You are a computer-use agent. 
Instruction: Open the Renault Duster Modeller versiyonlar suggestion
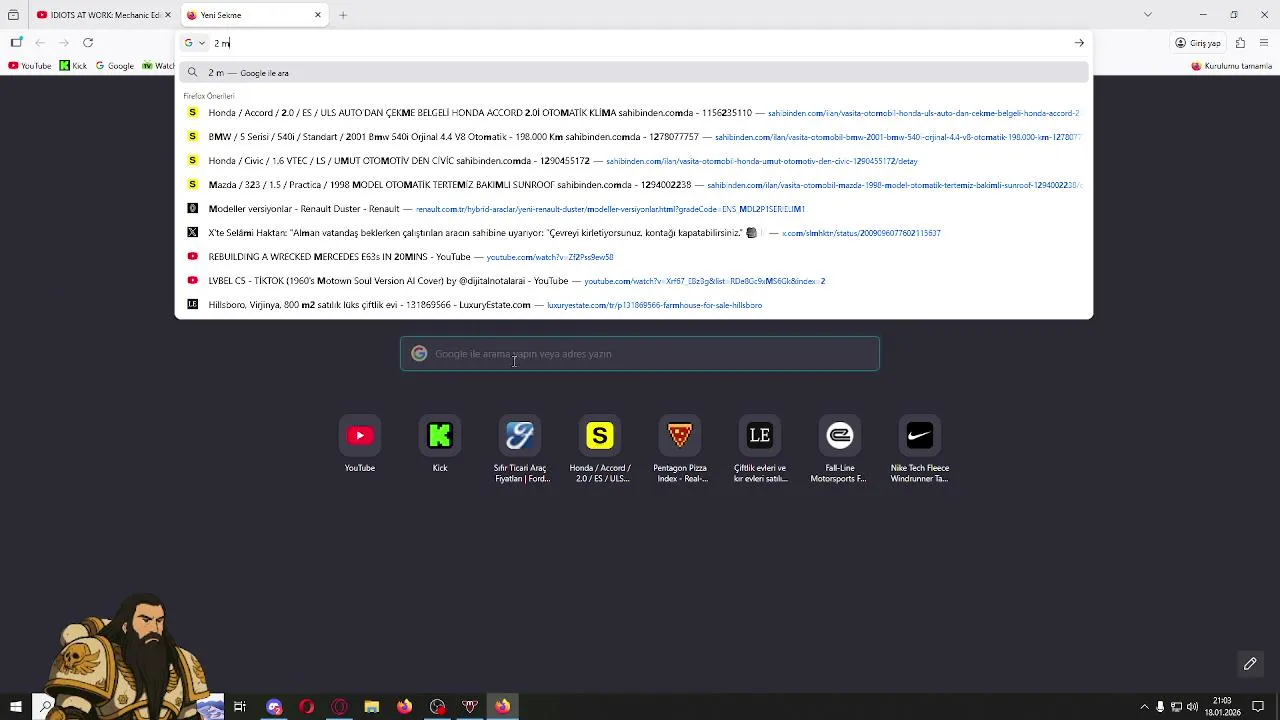634,209
